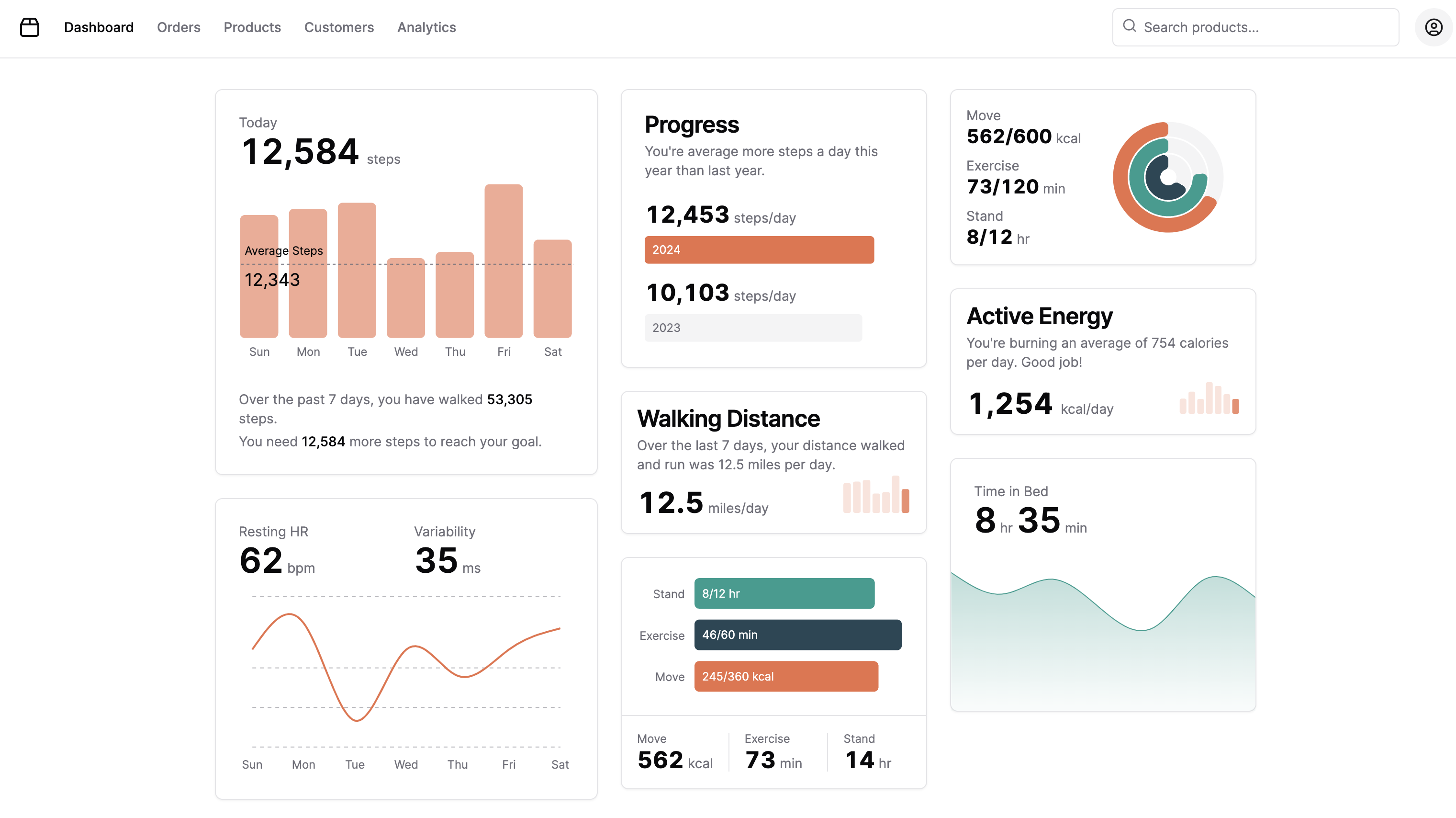Go to the Products page
1456x818 pixels.
tap(252, 27)
